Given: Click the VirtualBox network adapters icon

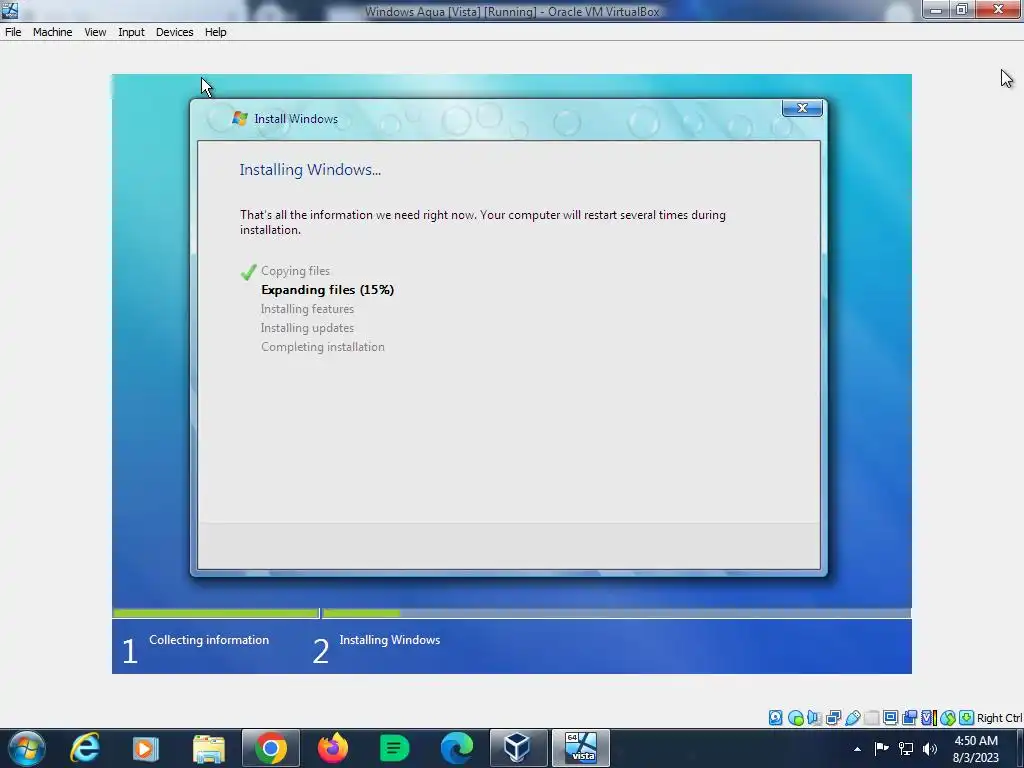Looking at the screenshot, I should pyautogui.click(x=833, y=718).
